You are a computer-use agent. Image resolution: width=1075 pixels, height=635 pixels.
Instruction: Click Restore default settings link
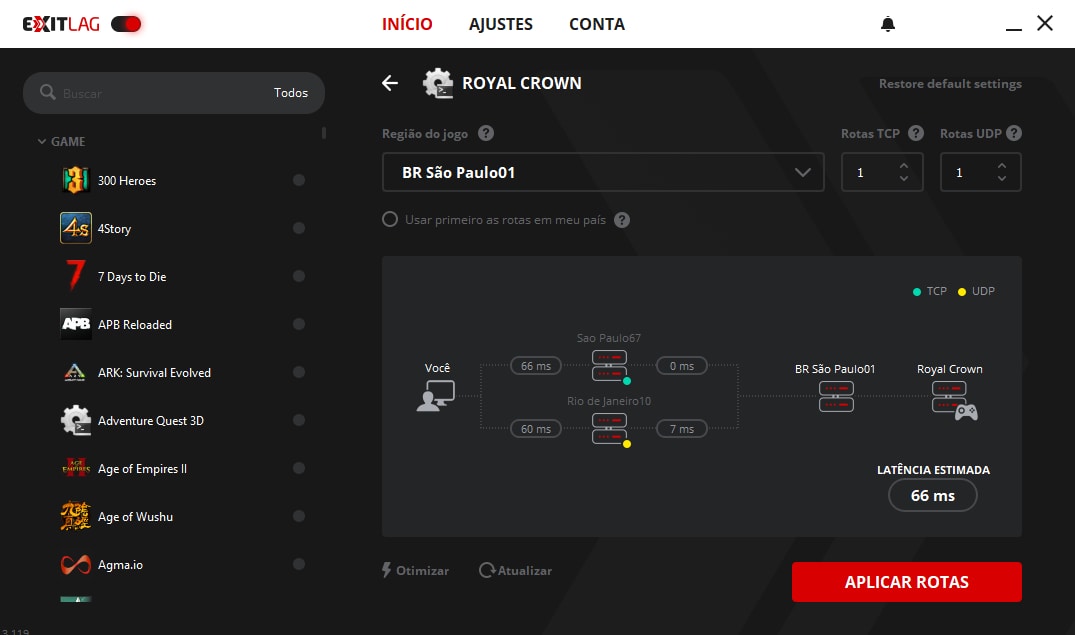click(x=950, y=84)
